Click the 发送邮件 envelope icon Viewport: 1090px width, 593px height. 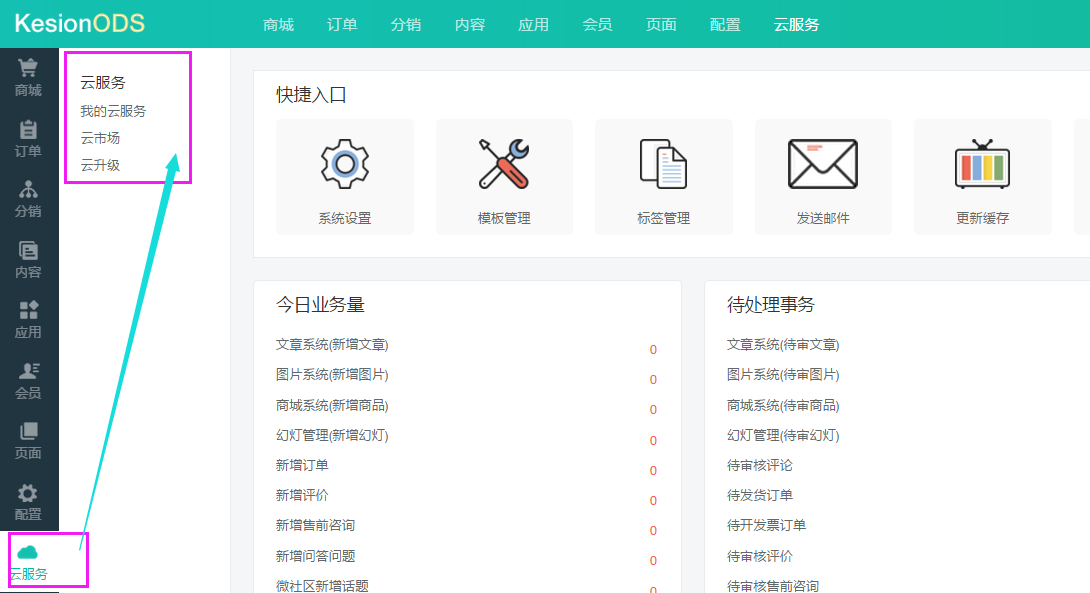point(823,164)
